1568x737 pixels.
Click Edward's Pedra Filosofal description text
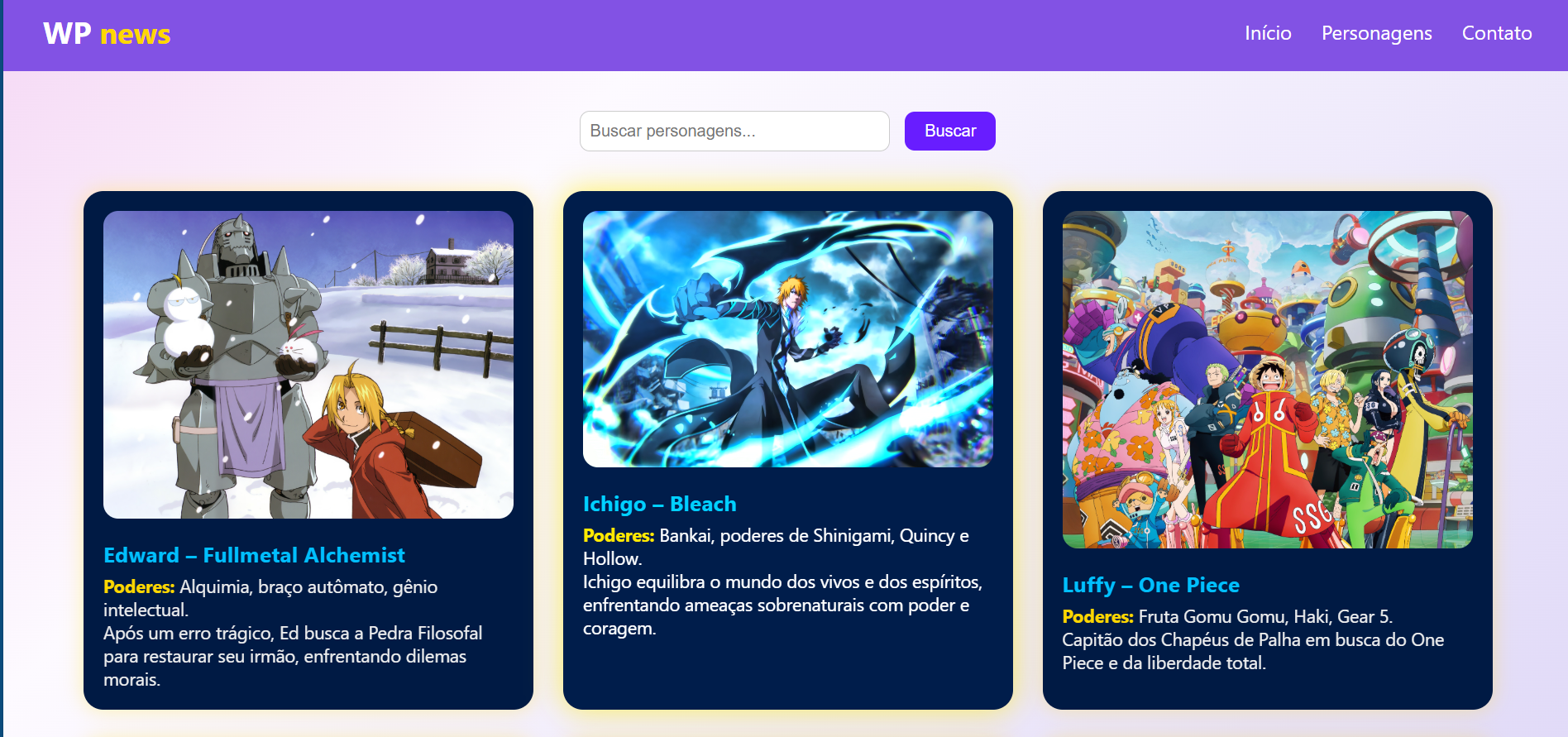pyautogui.click(x=293, y=656)
